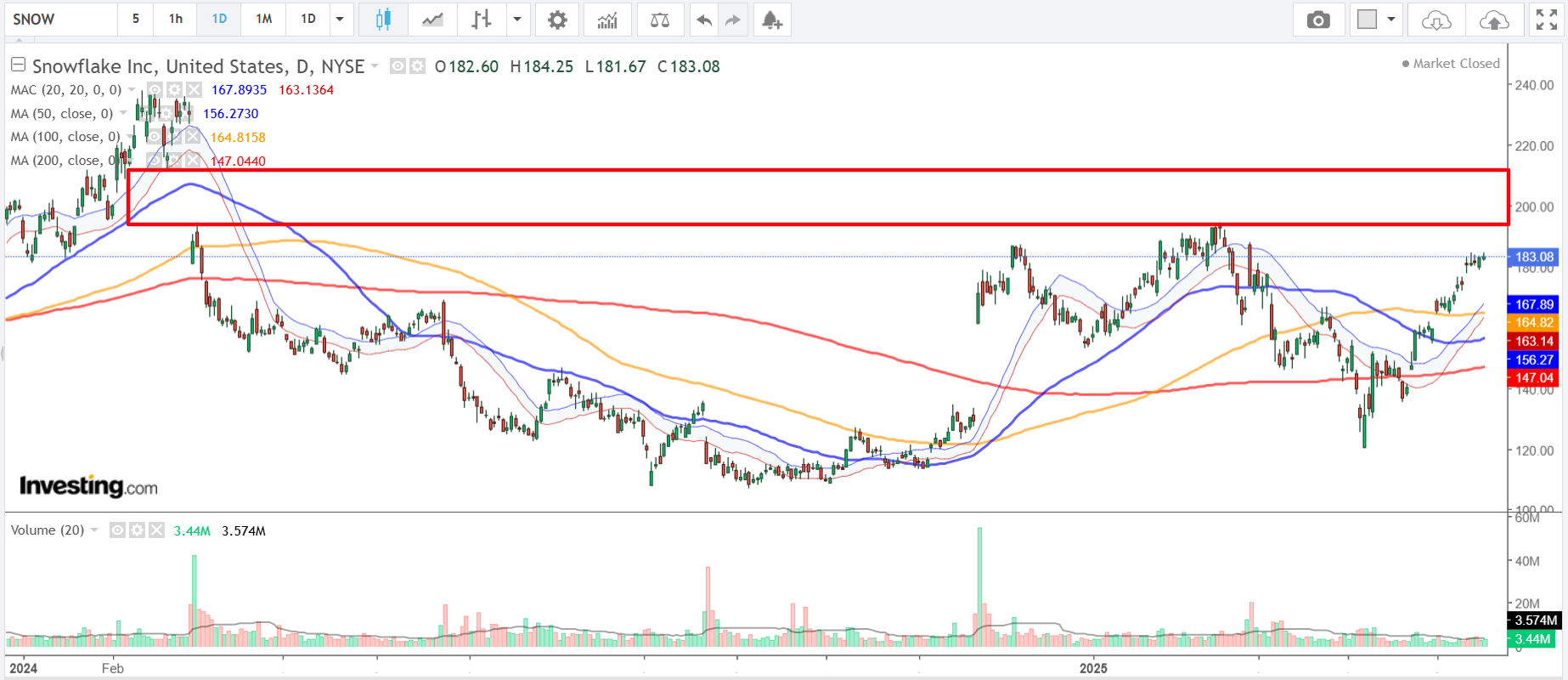Collapse the indicator legend box

[18, 65]
